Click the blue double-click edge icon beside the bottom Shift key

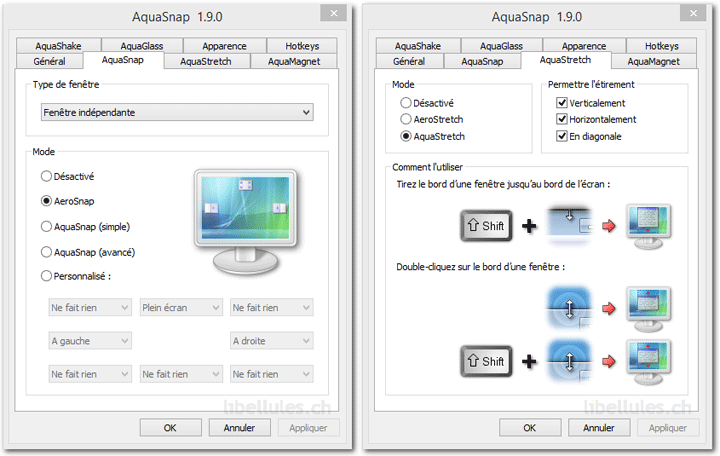click(x=569, y=361)
